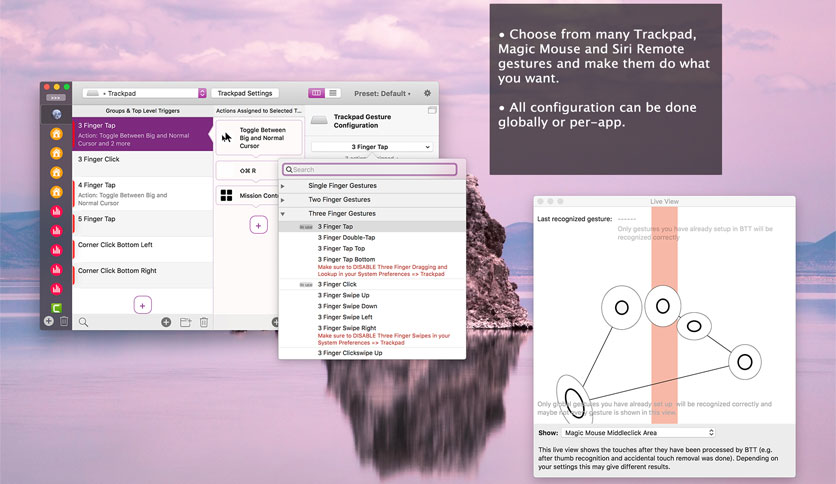836x484 pixels.
Task: Delete selected trigger with trash icon
Action: (204, 322)
